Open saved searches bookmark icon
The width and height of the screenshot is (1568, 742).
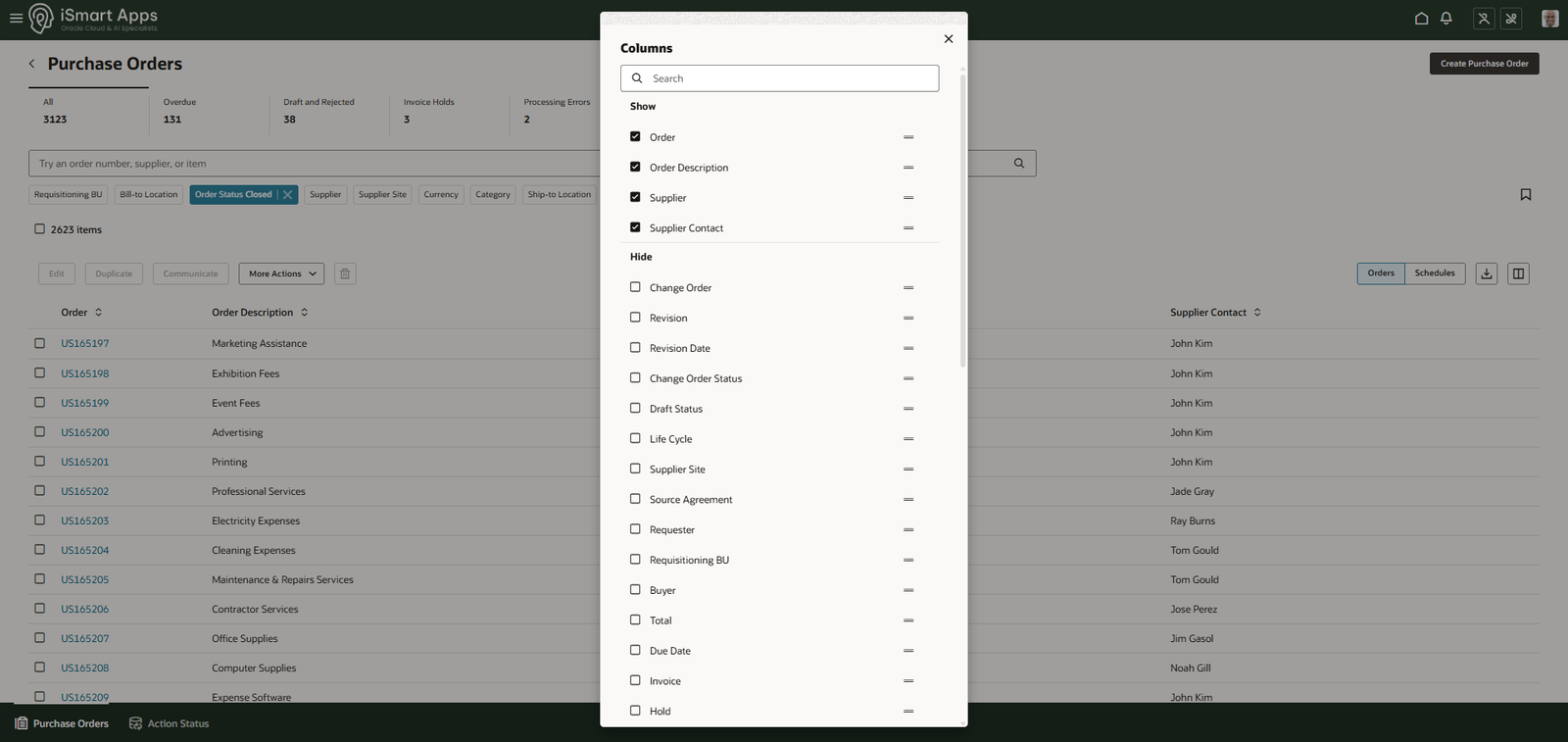pos(1526,194)
